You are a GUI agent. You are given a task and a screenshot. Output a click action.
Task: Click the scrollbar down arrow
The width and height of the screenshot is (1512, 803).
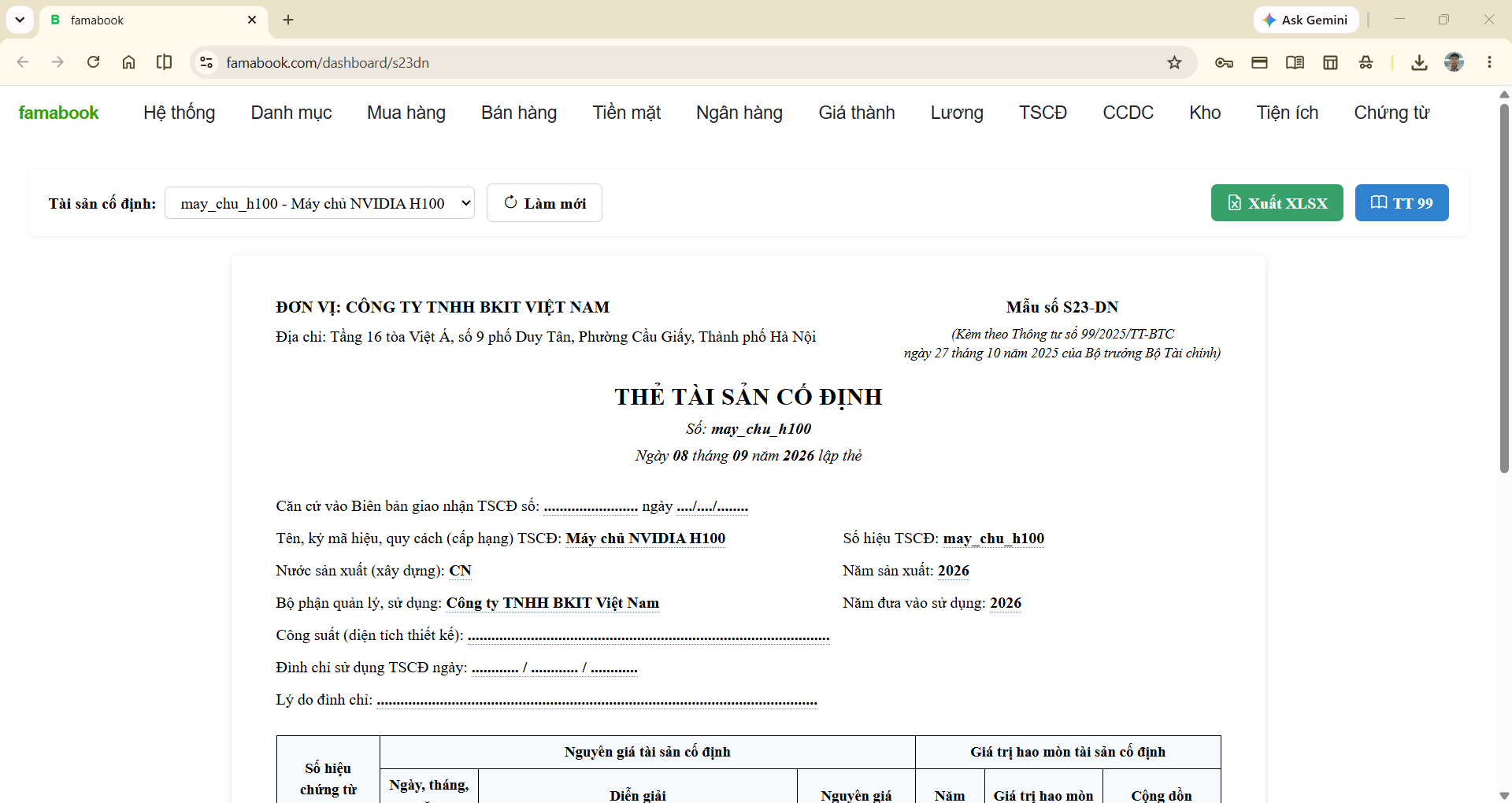[1504, 795]
